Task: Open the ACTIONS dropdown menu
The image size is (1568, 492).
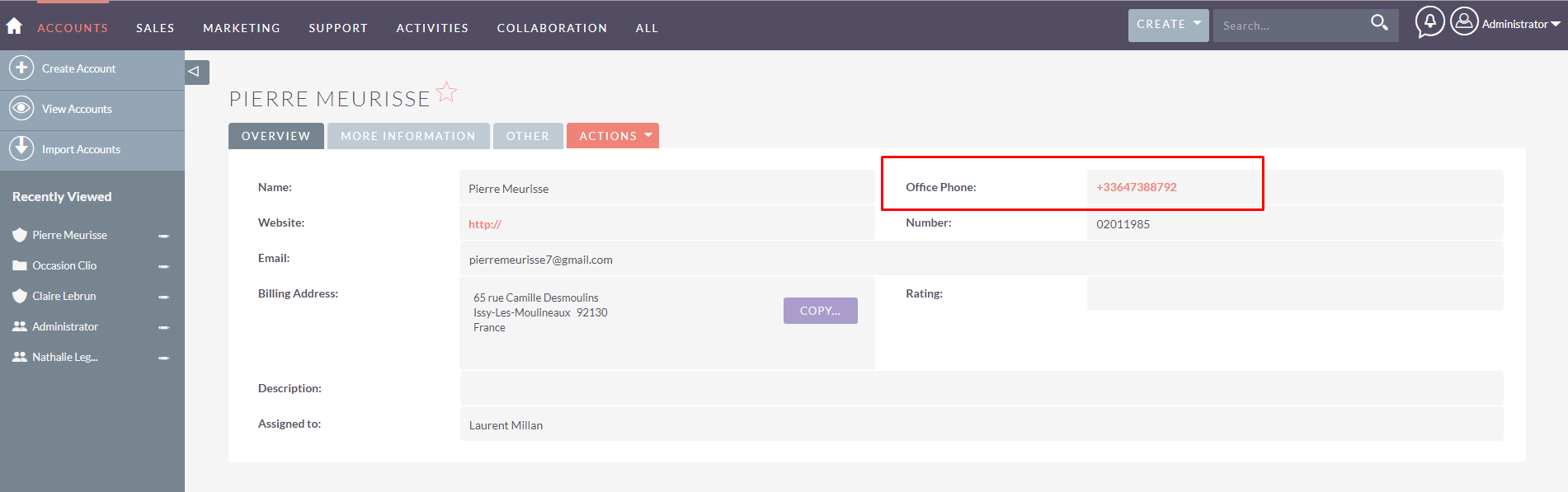Action: pyautogui.click(x=613, y=136)
